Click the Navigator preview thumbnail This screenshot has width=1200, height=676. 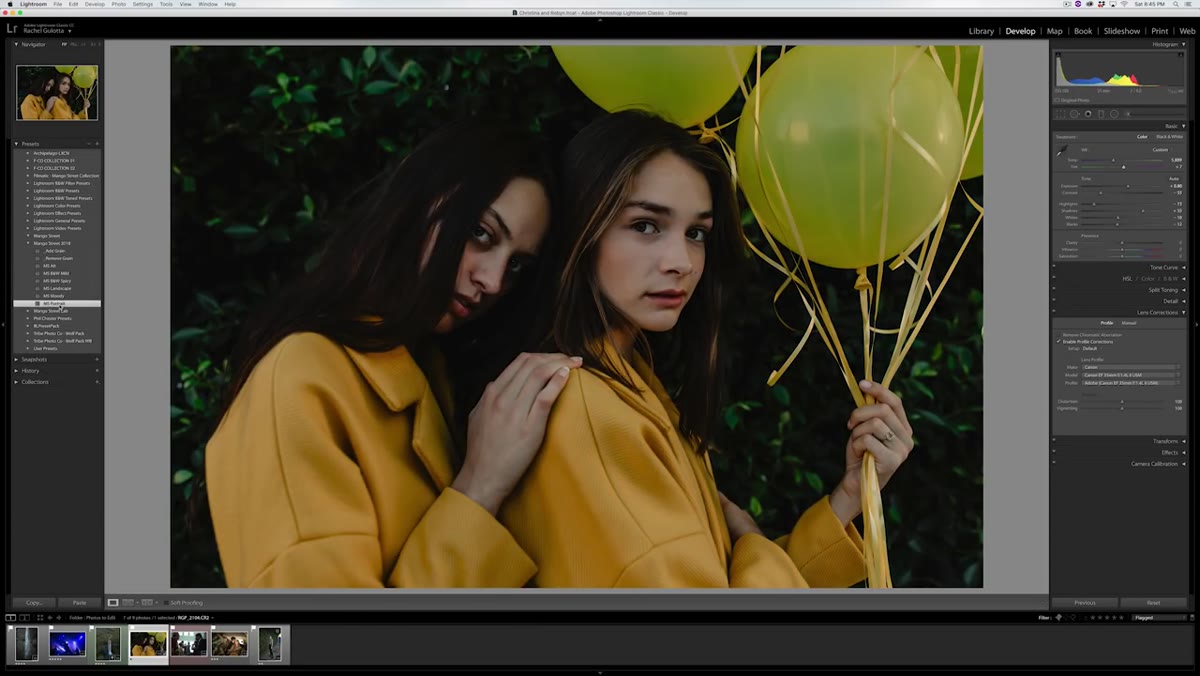pyautogui.click(x=57, y=92)
